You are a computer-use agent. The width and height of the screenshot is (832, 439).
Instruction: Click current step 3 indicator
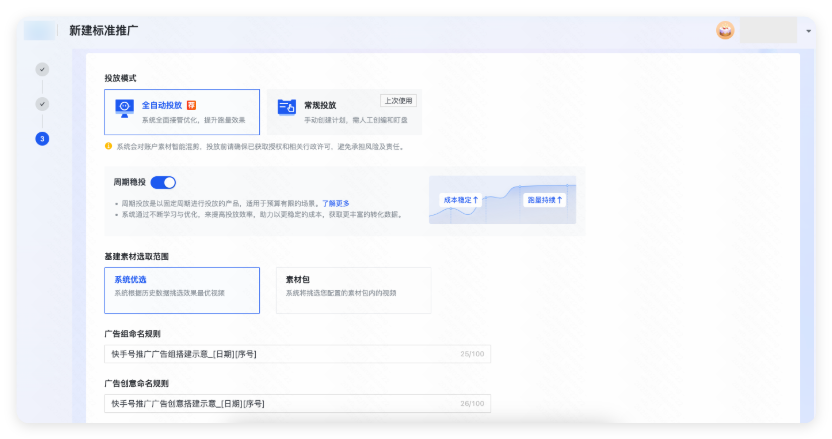(42, 139)
